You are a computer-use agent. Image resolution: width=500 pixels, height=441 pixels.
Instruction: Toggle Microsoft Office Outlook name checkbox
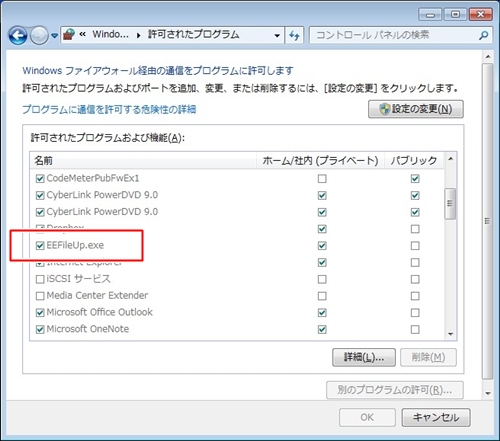click(40, 313)
